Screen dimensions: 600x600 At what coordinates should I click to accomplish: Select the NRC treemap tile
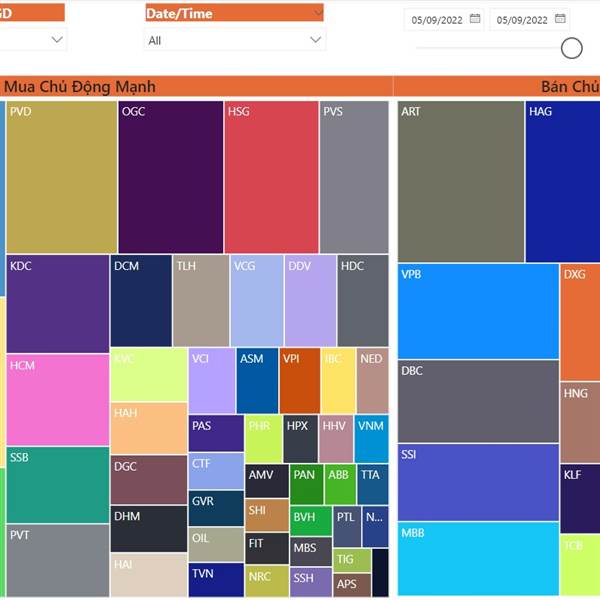click(267, 581)
